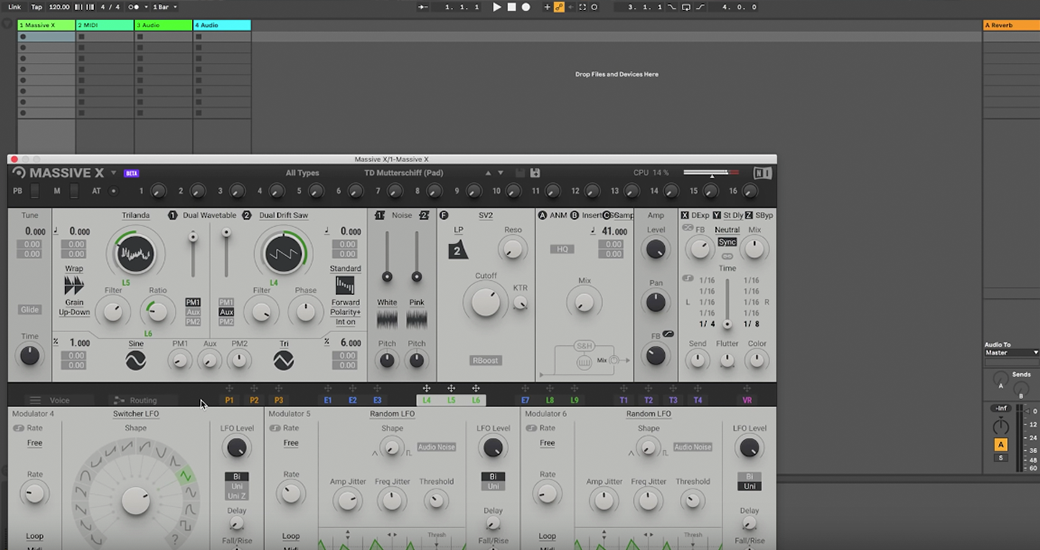The height and width of the screenshot is (550, 1040).
Task: Click Stop in Ableton transport
Action: [x=511, y=7]
